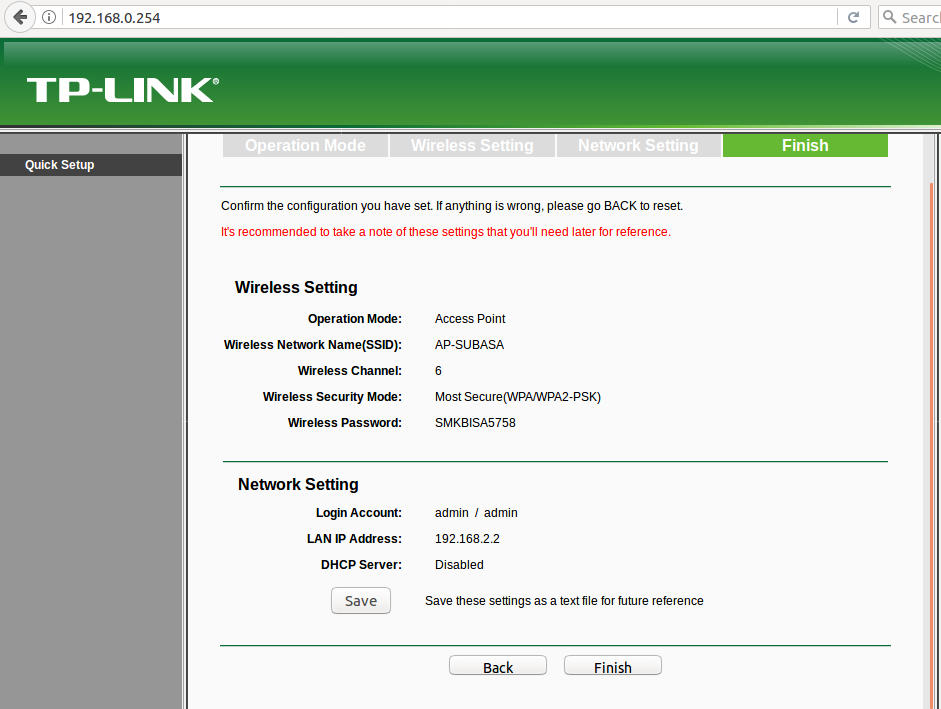The image size is (941, 709).
Task: Open the site information icon in address bar
Action: coord(47,17)
